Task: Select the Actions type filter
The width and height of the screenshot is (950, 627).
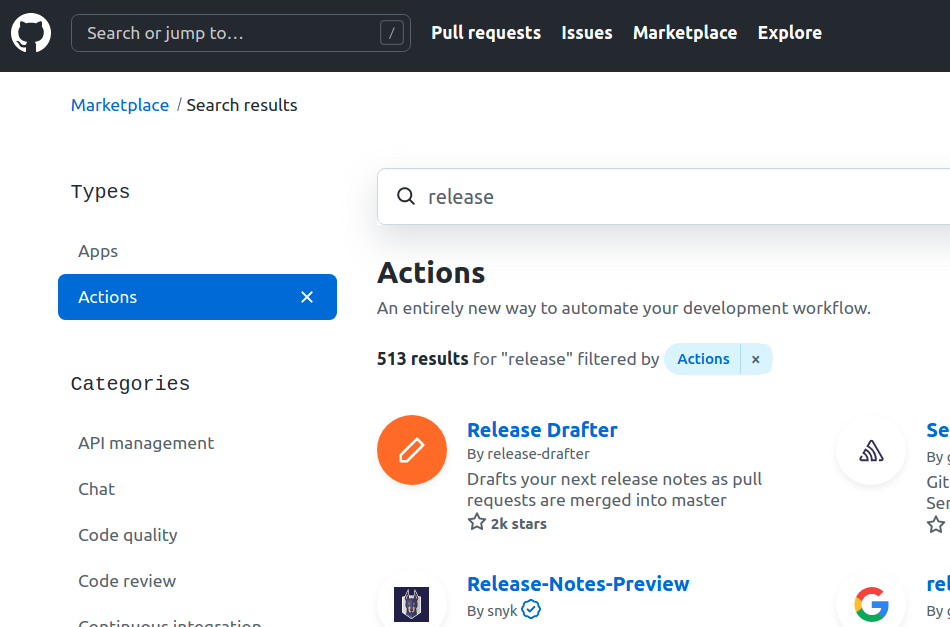Action: [x=198, y=297]
